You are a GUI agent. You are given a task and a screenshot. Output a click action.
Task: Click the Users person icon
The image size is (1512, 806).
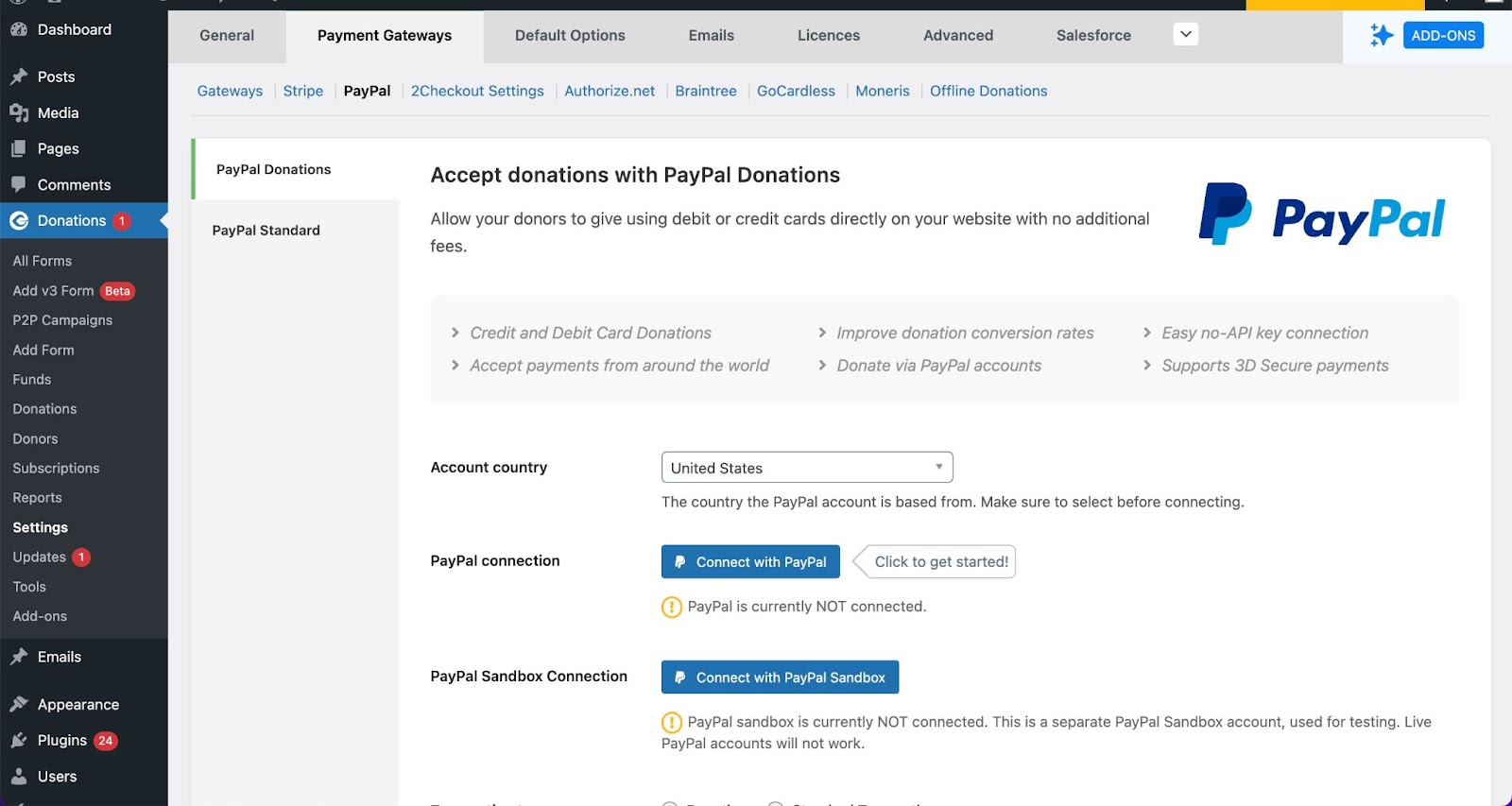(19, 776)
